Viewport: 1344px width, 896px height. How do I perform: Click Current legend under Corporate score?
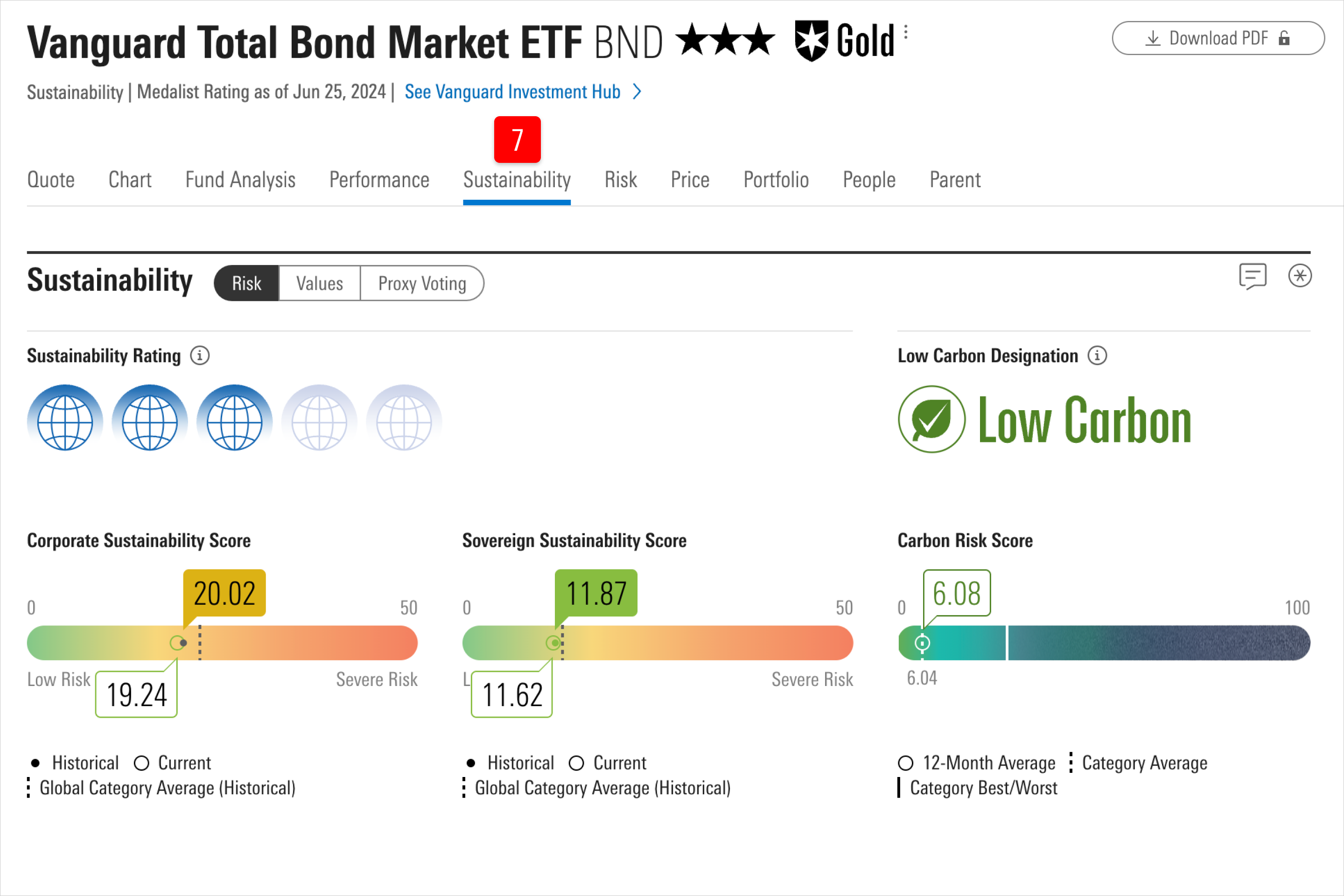click(x=173, y=763)
